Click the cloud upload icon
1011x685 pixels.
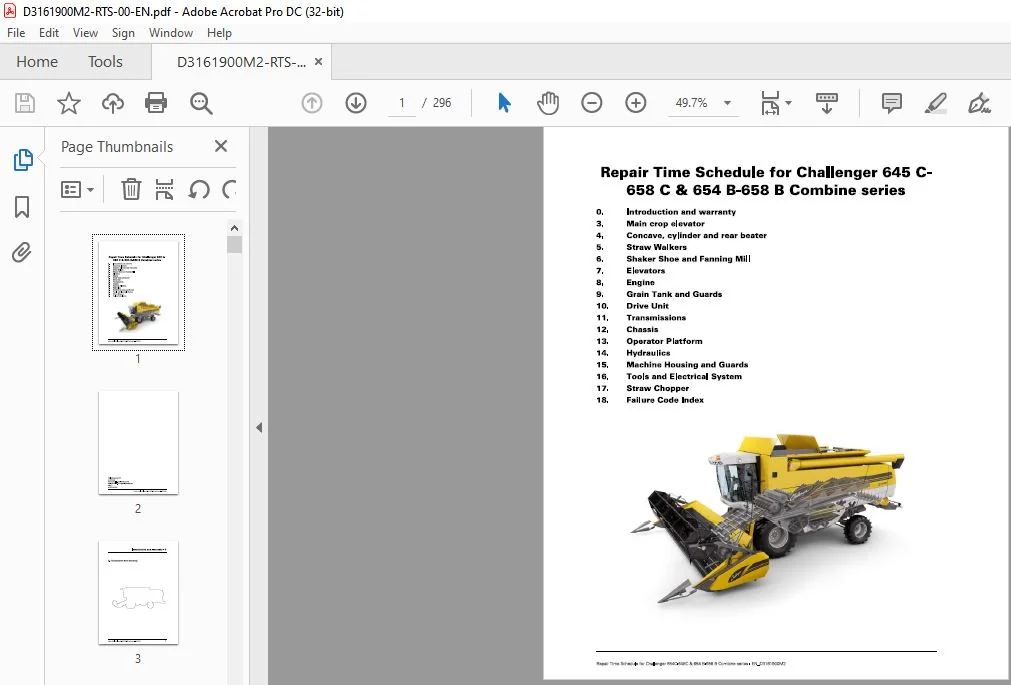coord(113,103)
